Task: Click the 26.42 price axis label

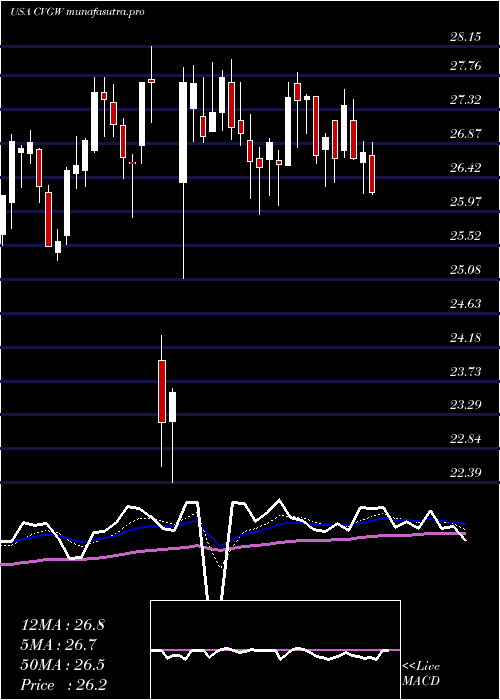Action: coord(465,168)
